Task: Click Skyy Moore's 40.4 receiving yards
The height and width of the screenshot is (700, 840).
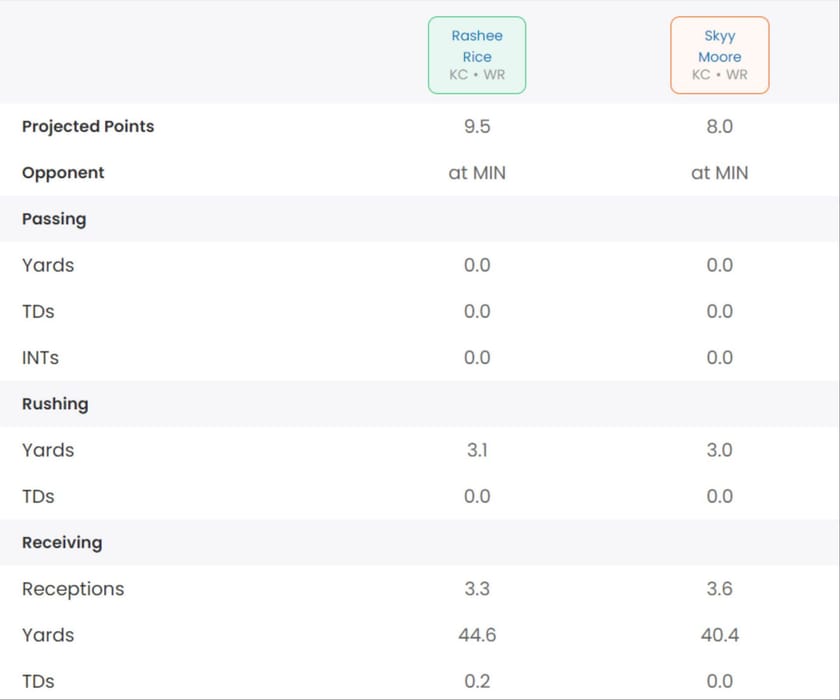Action: click(x=719, y=635)
